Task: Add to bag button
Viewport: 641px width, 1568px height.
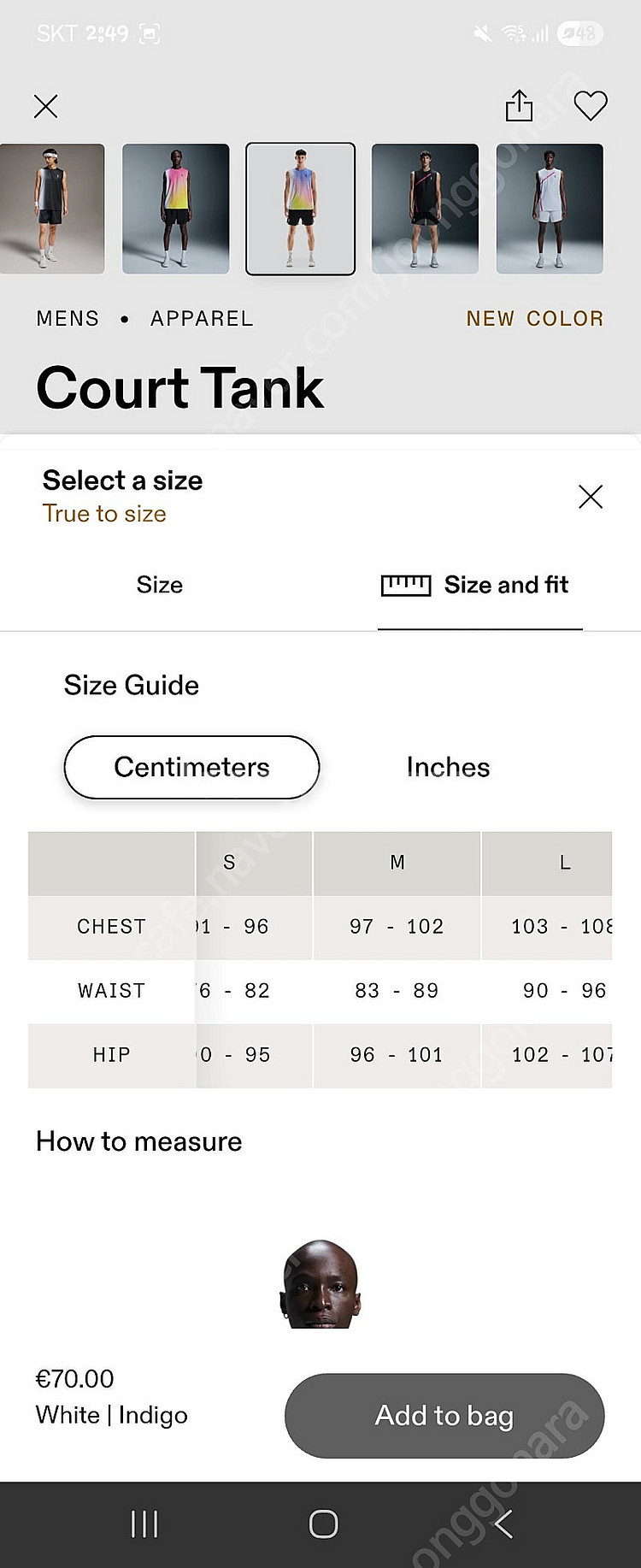Action: click(x=444, y=1416)
